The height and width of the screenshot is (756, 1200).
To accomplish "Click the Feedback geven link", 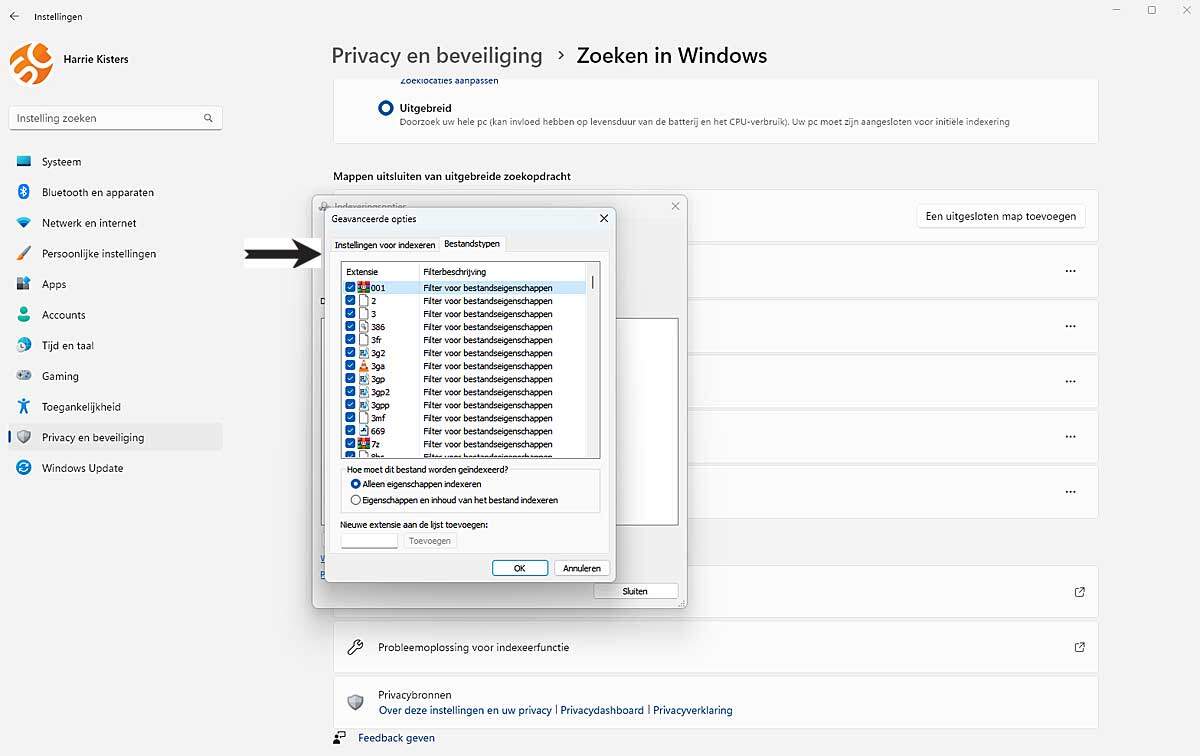I will [x=396, y=738].
